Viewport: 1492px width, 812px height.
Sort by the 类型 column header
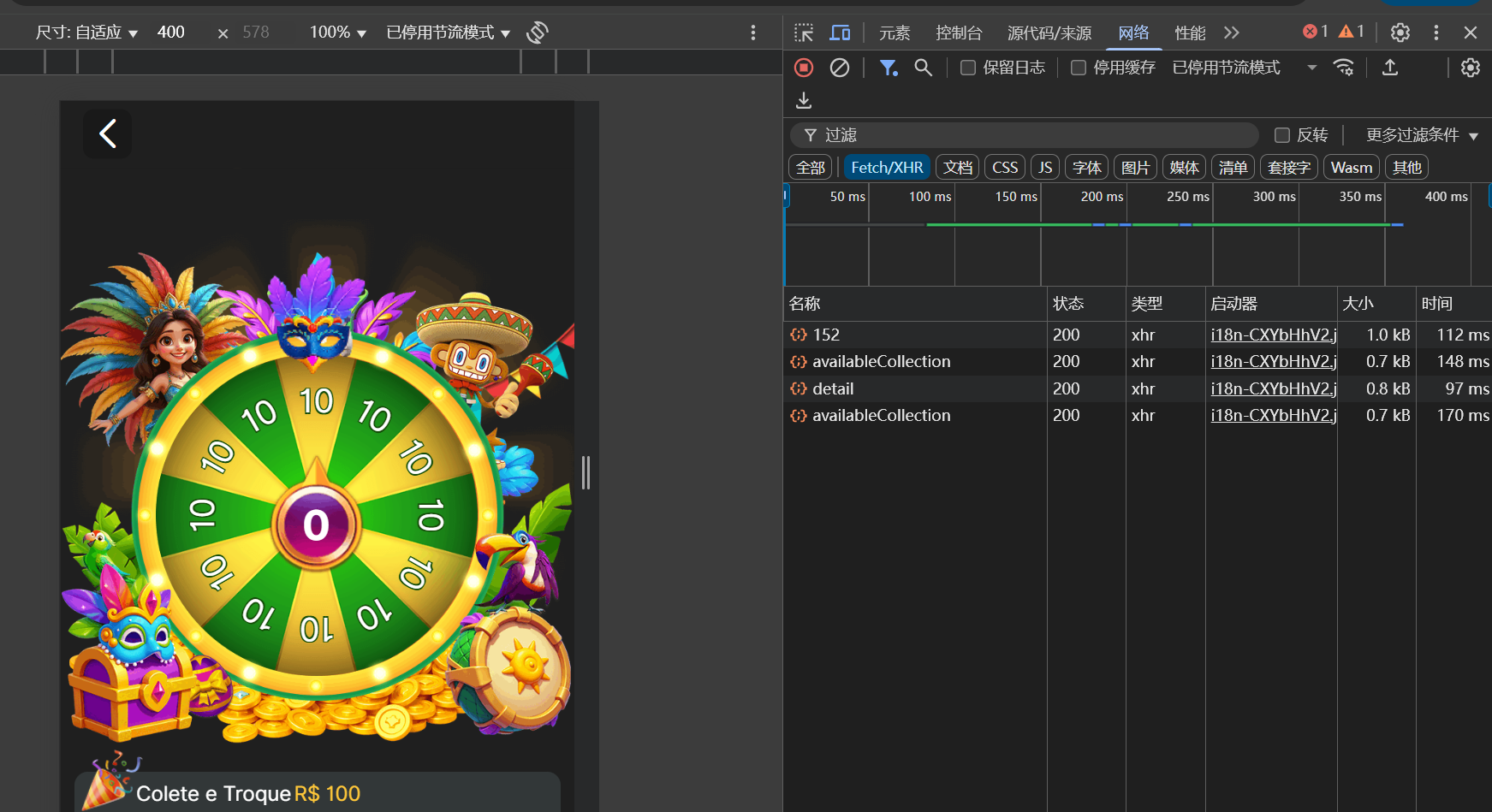[x=1166, y=304]
